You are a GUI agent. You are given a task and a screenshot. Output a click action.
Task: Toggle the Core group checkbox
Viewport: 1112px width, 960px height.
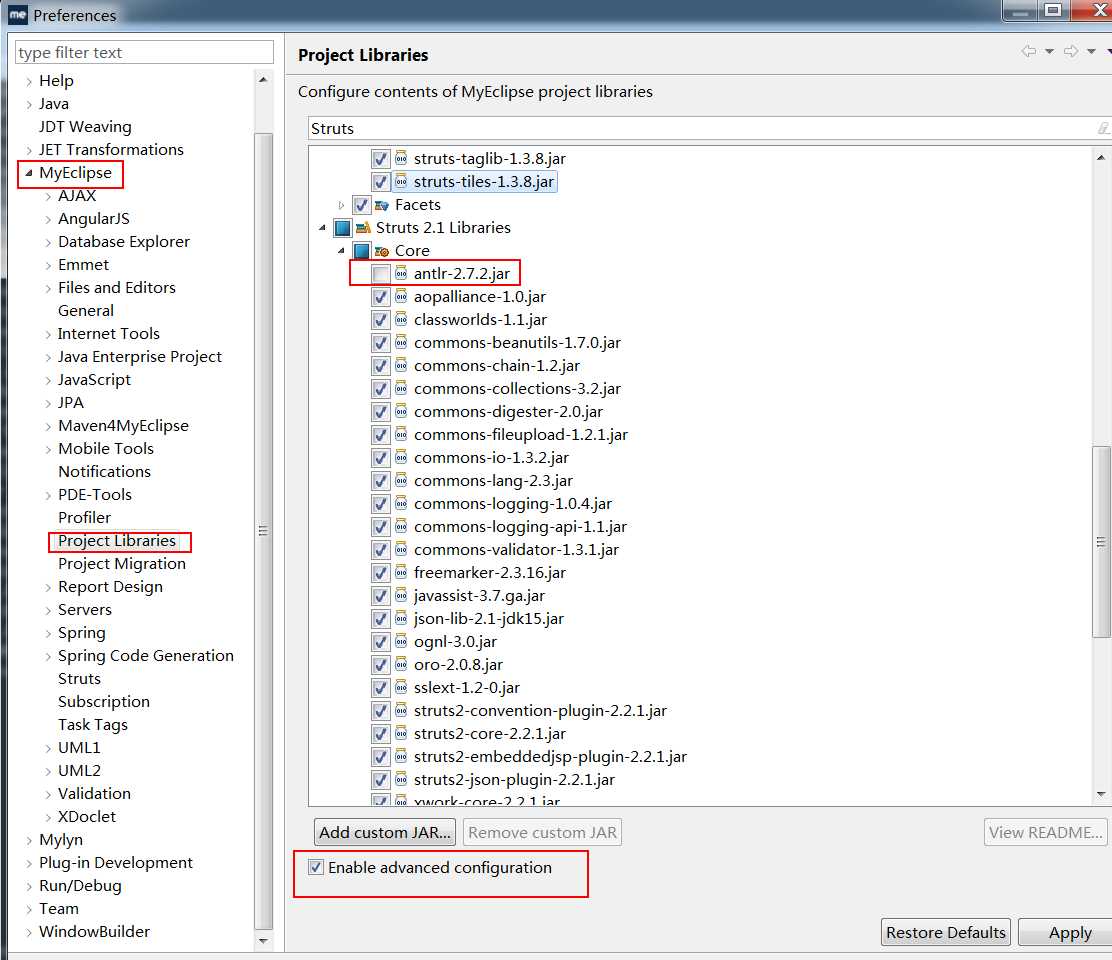click(x=362, y=251)
